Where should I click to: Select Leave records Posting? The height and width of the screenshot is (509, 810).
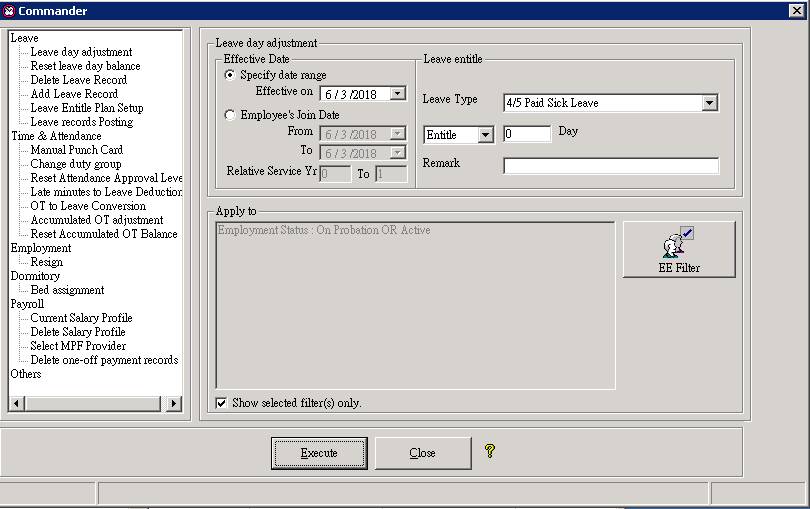click(x=82, y=121)
